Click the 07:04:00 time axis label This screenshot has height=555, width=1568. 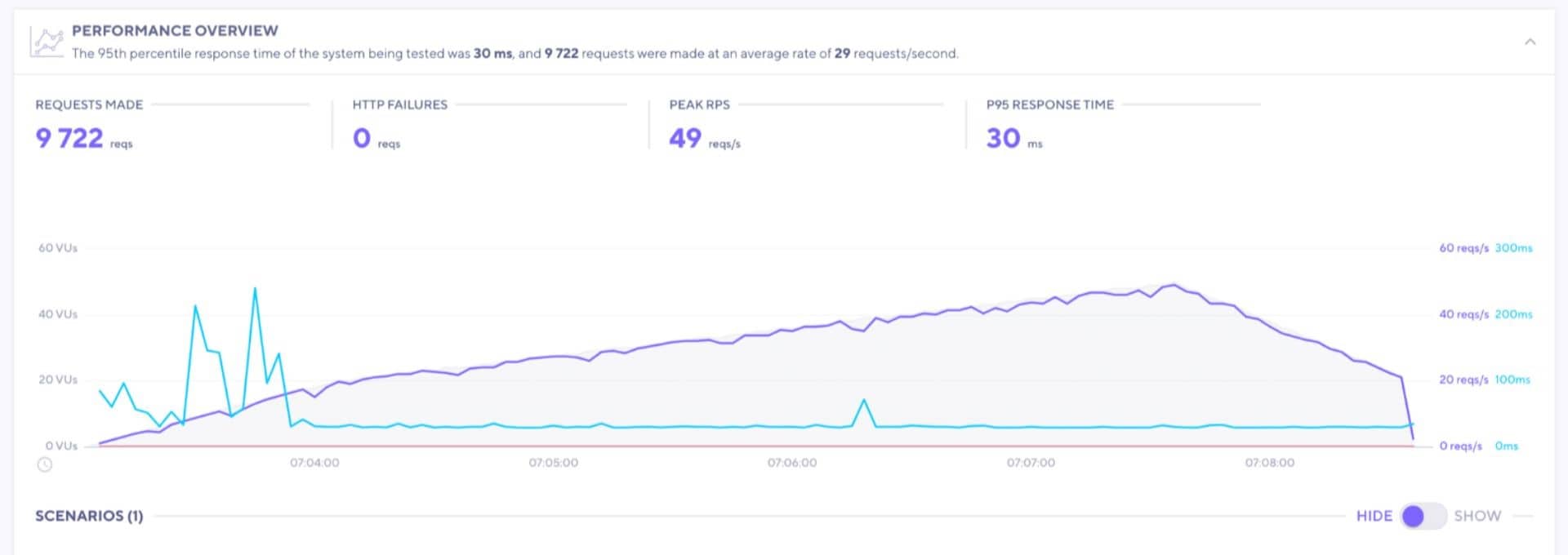[314, 463]
